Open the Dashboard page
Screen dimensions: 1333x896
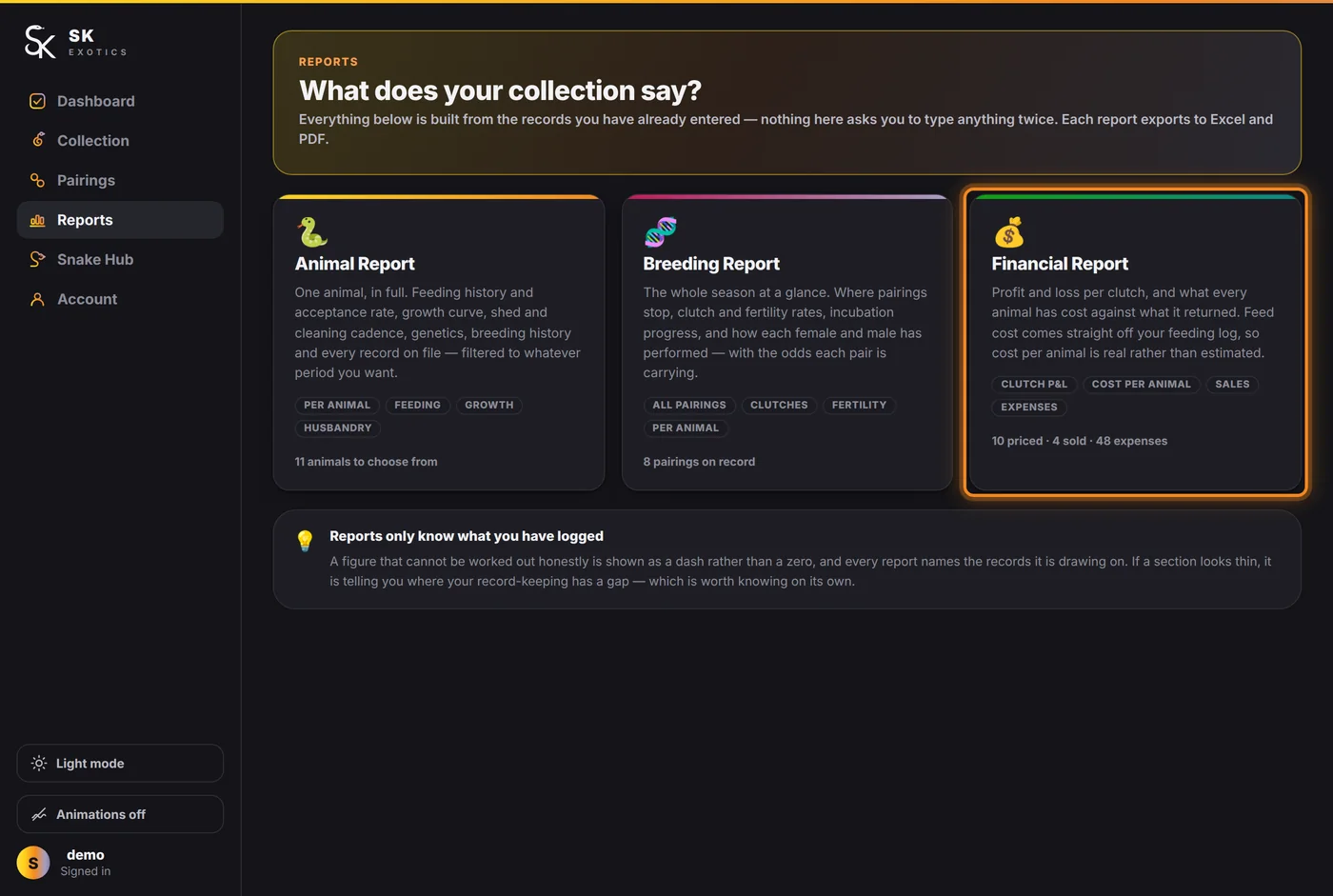120,101
